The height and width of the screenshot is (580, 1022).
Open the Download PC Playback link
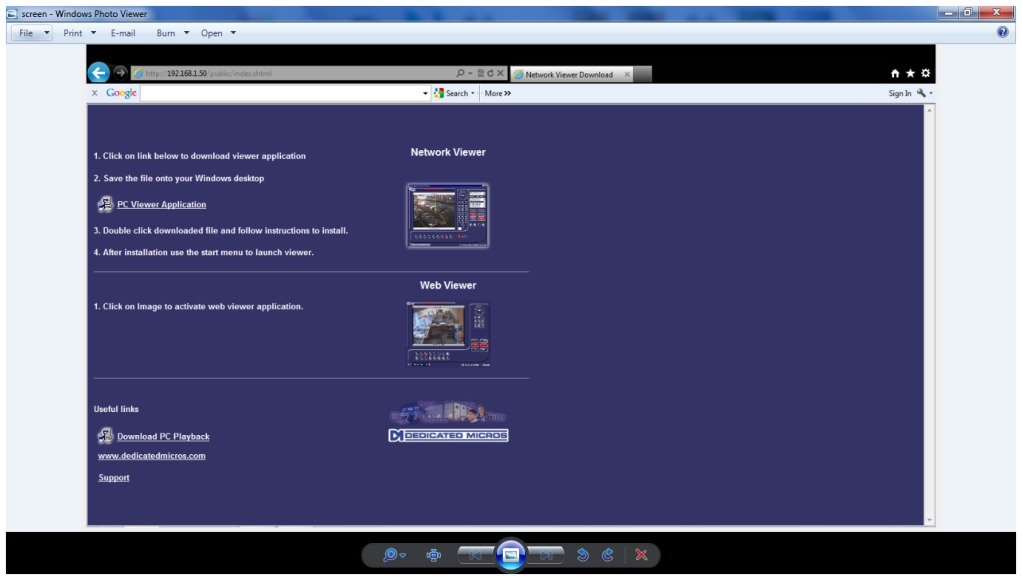point(163,436)
